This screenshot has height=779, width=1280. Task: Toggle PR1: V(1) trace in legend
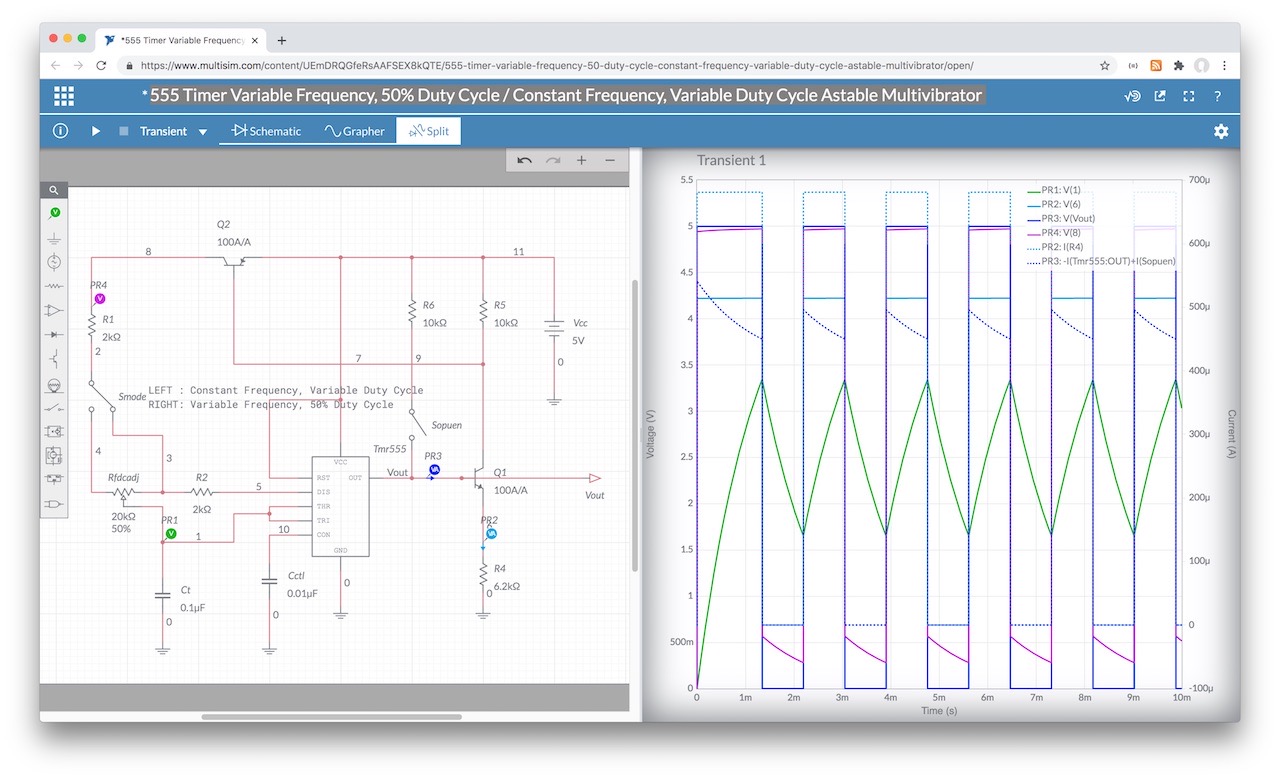tap(1054, 189)
